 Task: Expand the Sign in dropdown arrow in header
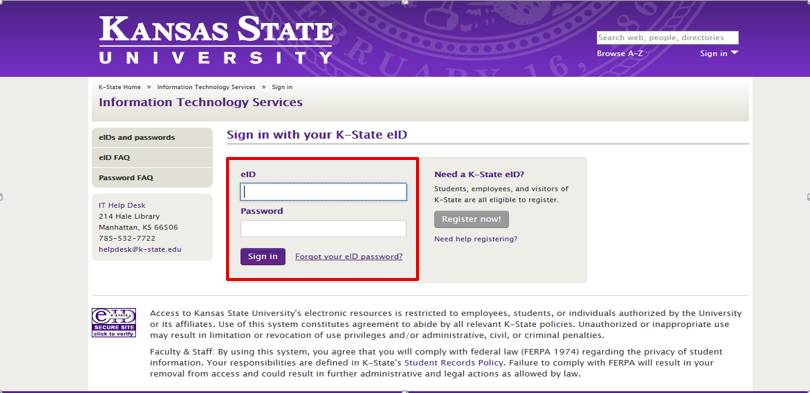(x=734, y=53)
